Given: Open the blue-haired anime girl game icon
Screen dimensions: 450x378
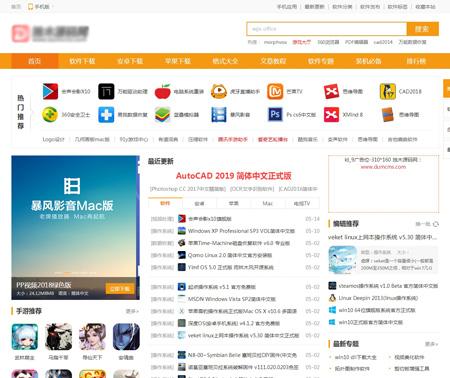Looking at the screenshot, I should (25, 337).
